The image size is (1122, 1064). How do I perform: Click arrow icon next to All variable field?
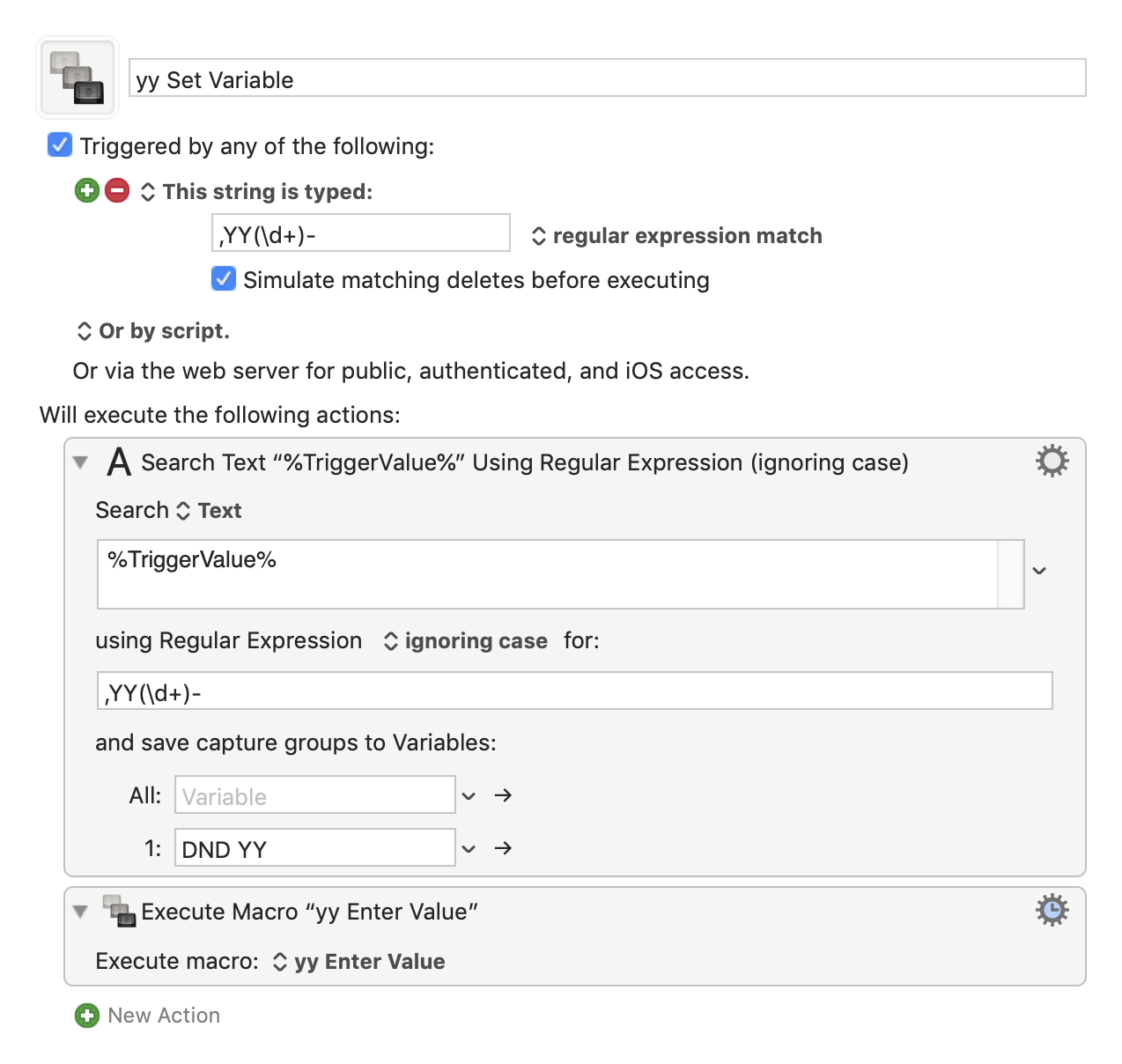503,795
